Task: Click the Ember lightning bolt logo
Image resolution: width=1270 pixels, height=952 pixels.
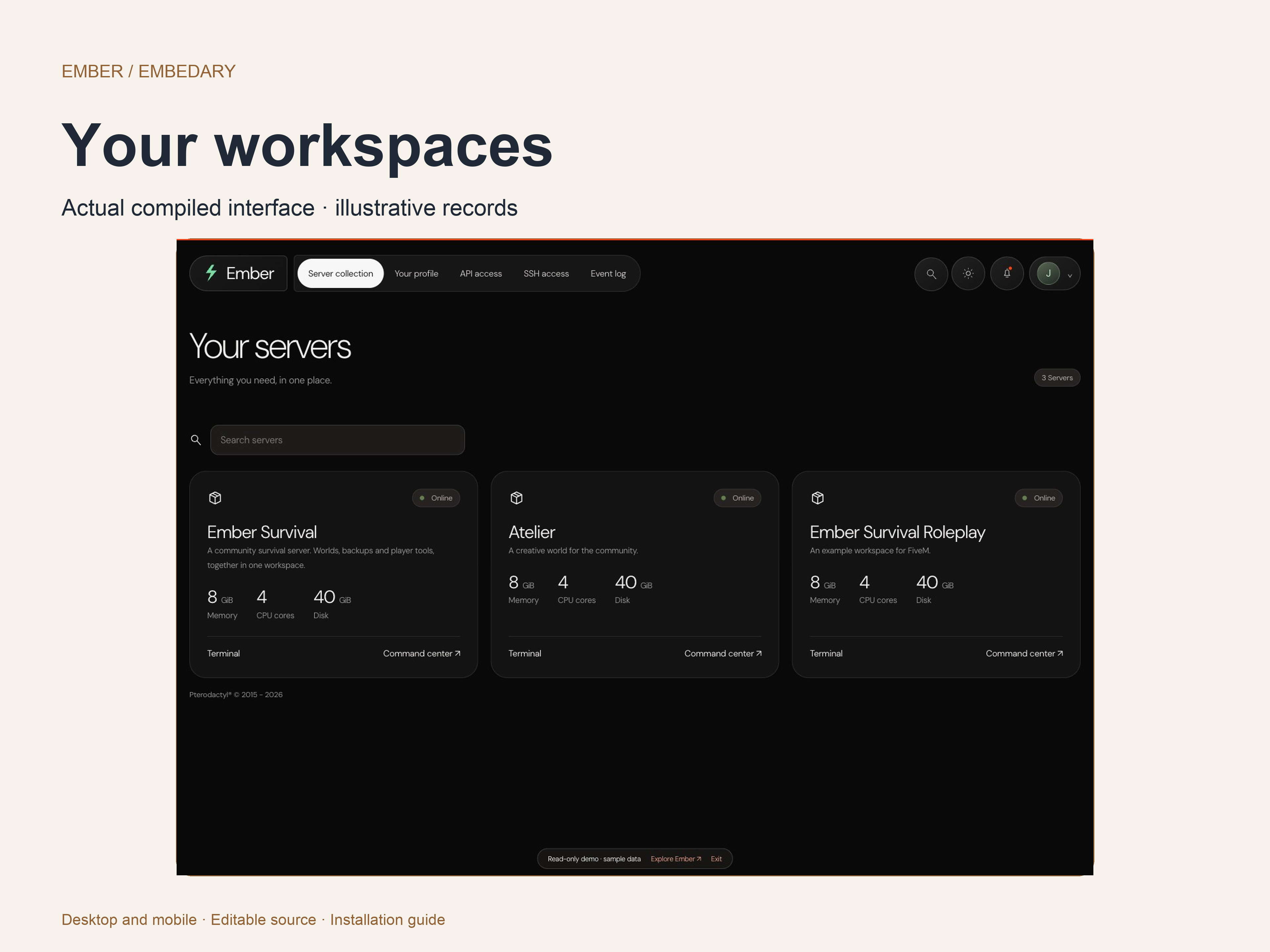Action: (x=211, y=273)
